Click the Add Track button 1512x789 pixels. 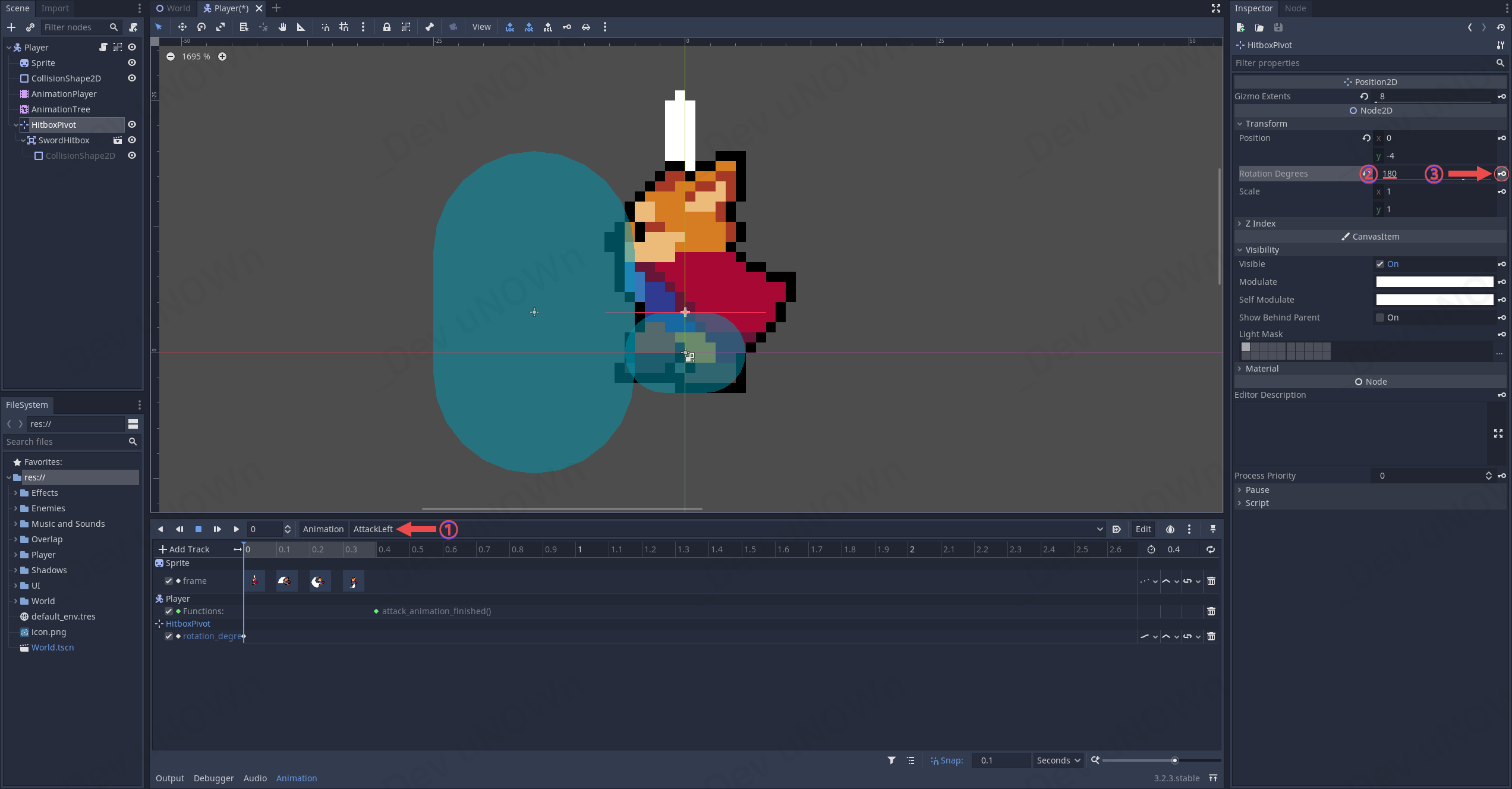[184, 549]
